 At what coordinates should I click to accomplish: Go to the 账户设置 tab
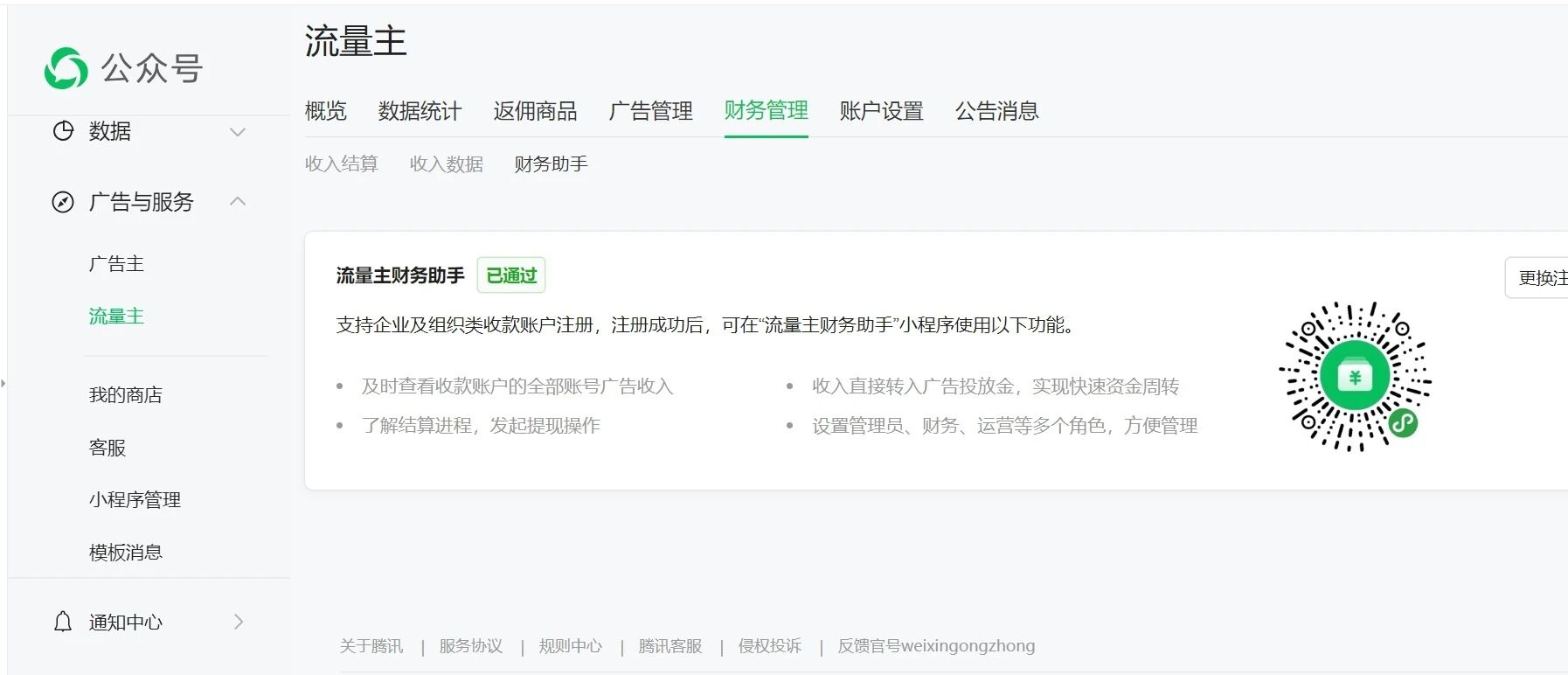(881, 111)
